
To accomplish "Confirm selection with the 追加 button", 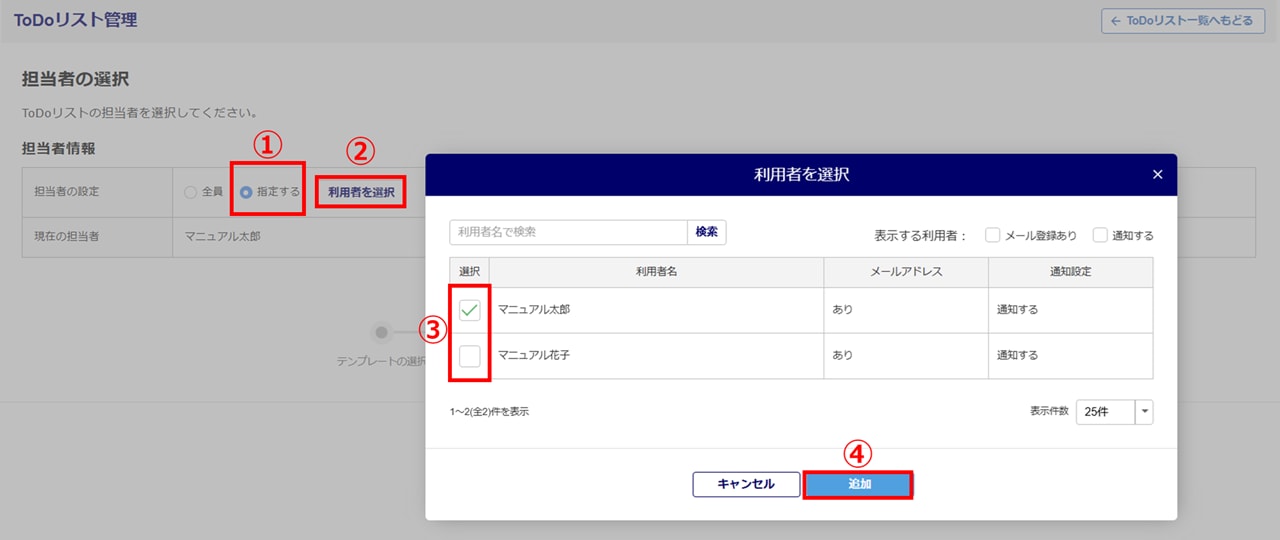I will (x=859, y=484).
